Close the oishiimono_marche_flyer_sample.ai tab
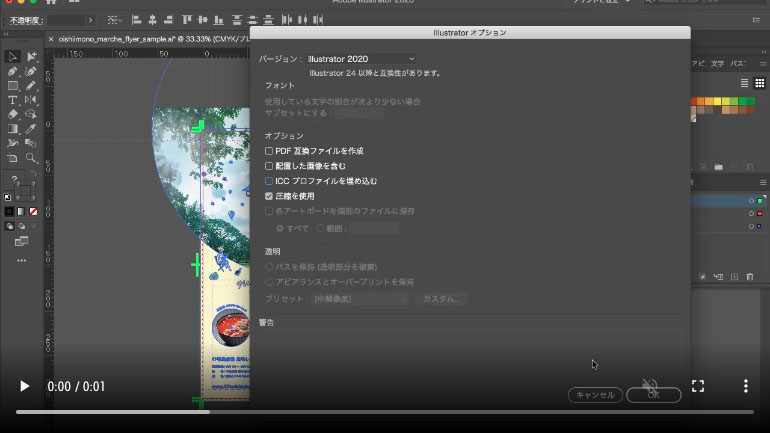This screenshot has width=770, height=433. pos(51,39)
